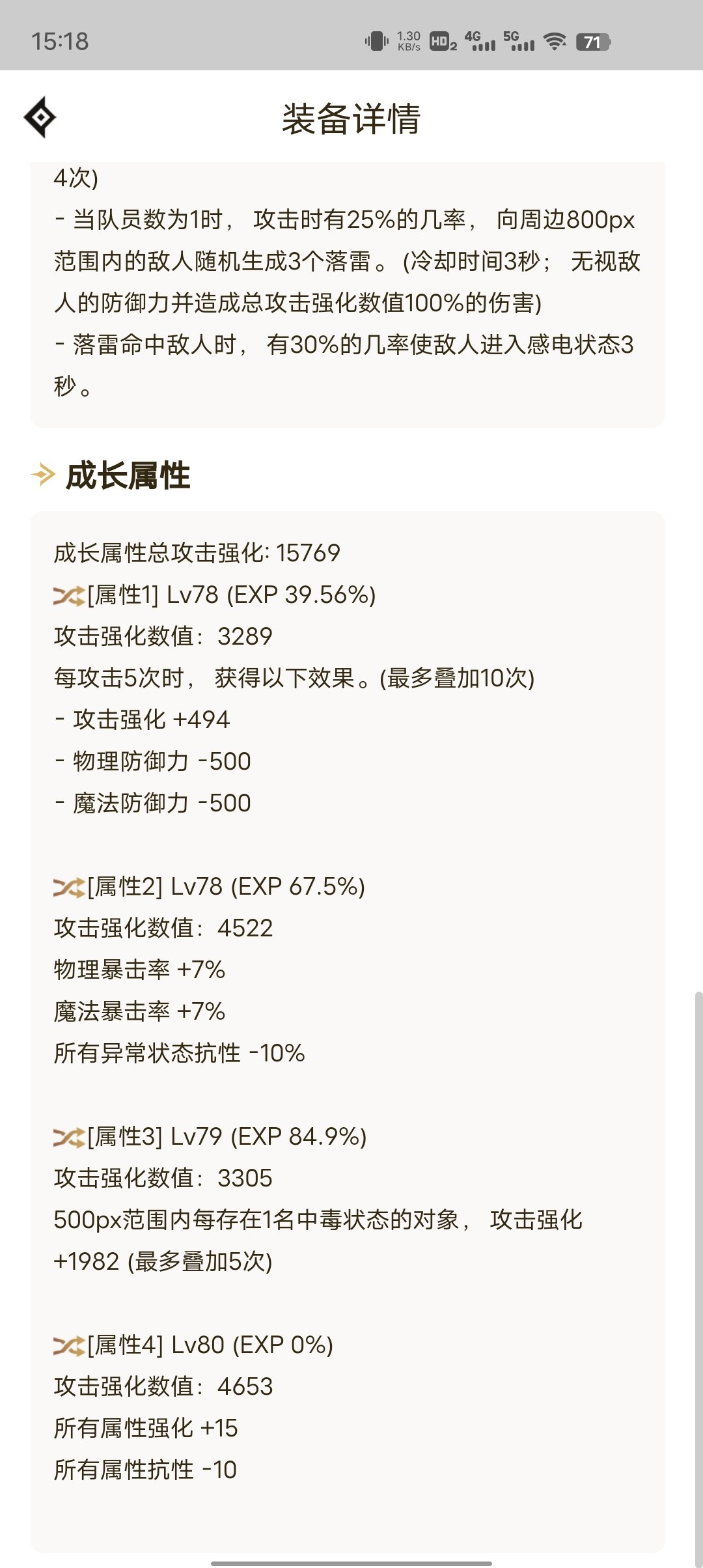This screenshot has height=1568, width=703.
Task: Tap the bottom home gesture bar
Action: pos(351,1562)
